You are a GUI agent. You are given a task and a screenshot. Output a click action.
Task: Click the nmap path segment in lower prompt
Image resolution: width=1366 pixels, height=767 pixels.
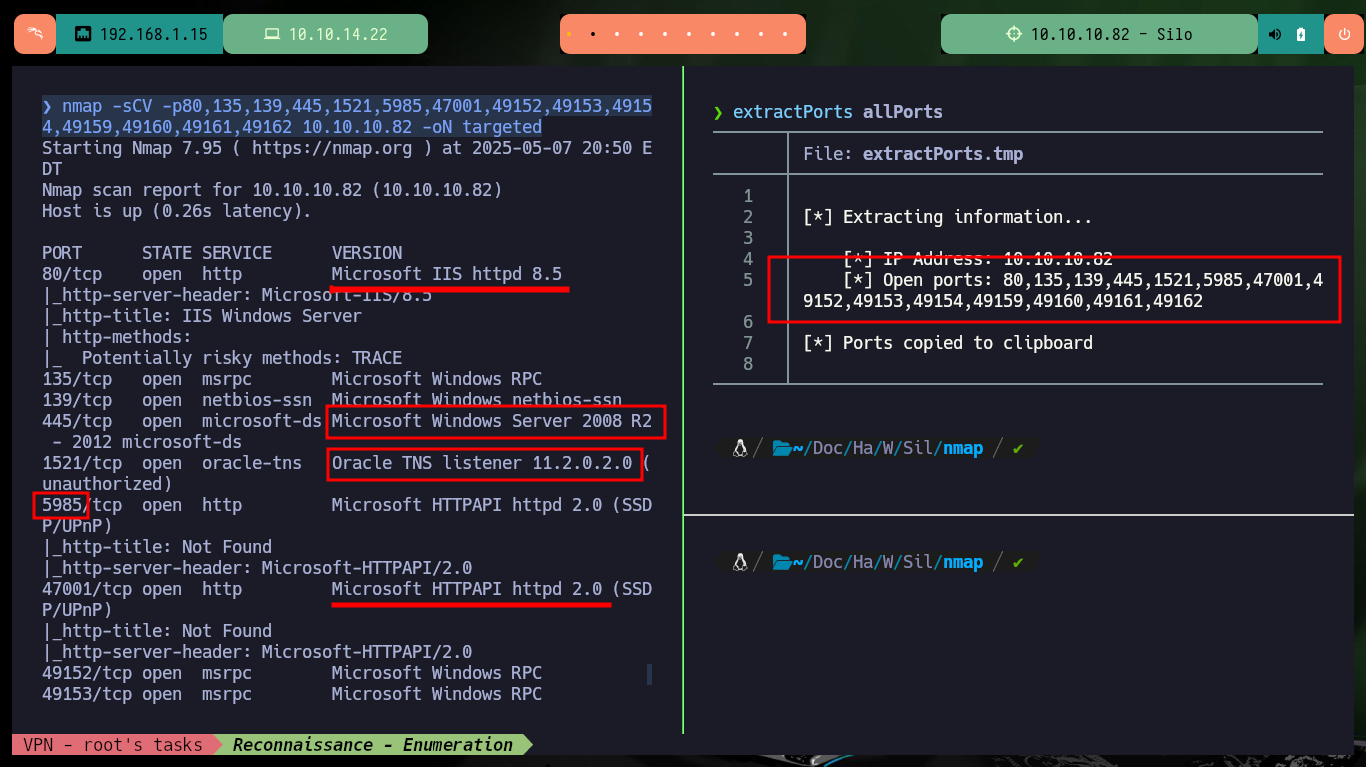coord(963,562)
